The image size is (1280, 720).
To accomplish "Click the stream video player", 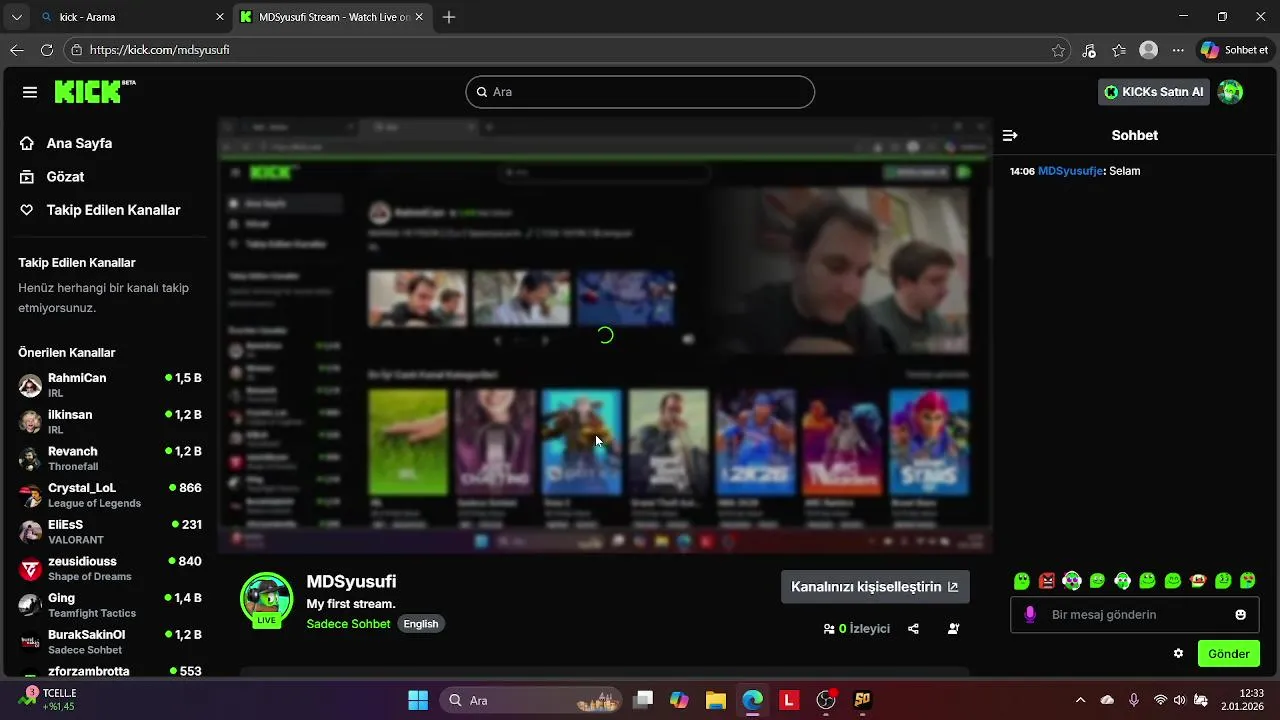I will pos(605,335).
